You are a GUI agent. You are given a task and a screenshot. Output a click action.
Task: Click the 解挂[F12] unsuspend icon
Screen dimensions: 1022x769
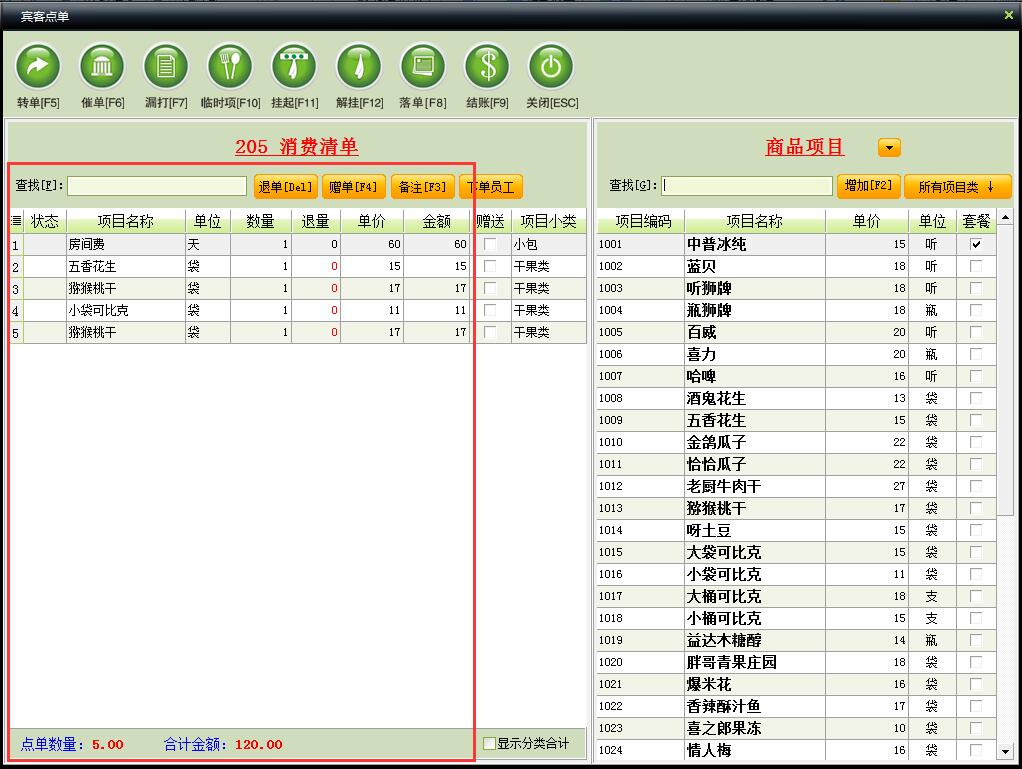(x=358, y=66)
